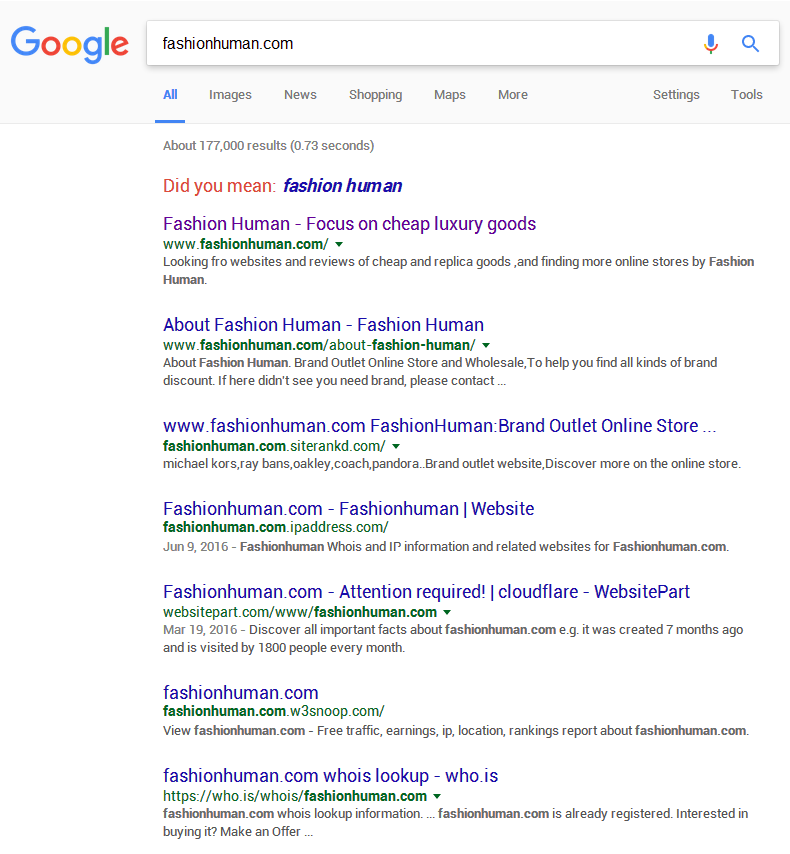Open 'fashionhuman.com whois lookup - who.is' result
The height and width of the screenshot is (854, 790).
tap(330, 776)
